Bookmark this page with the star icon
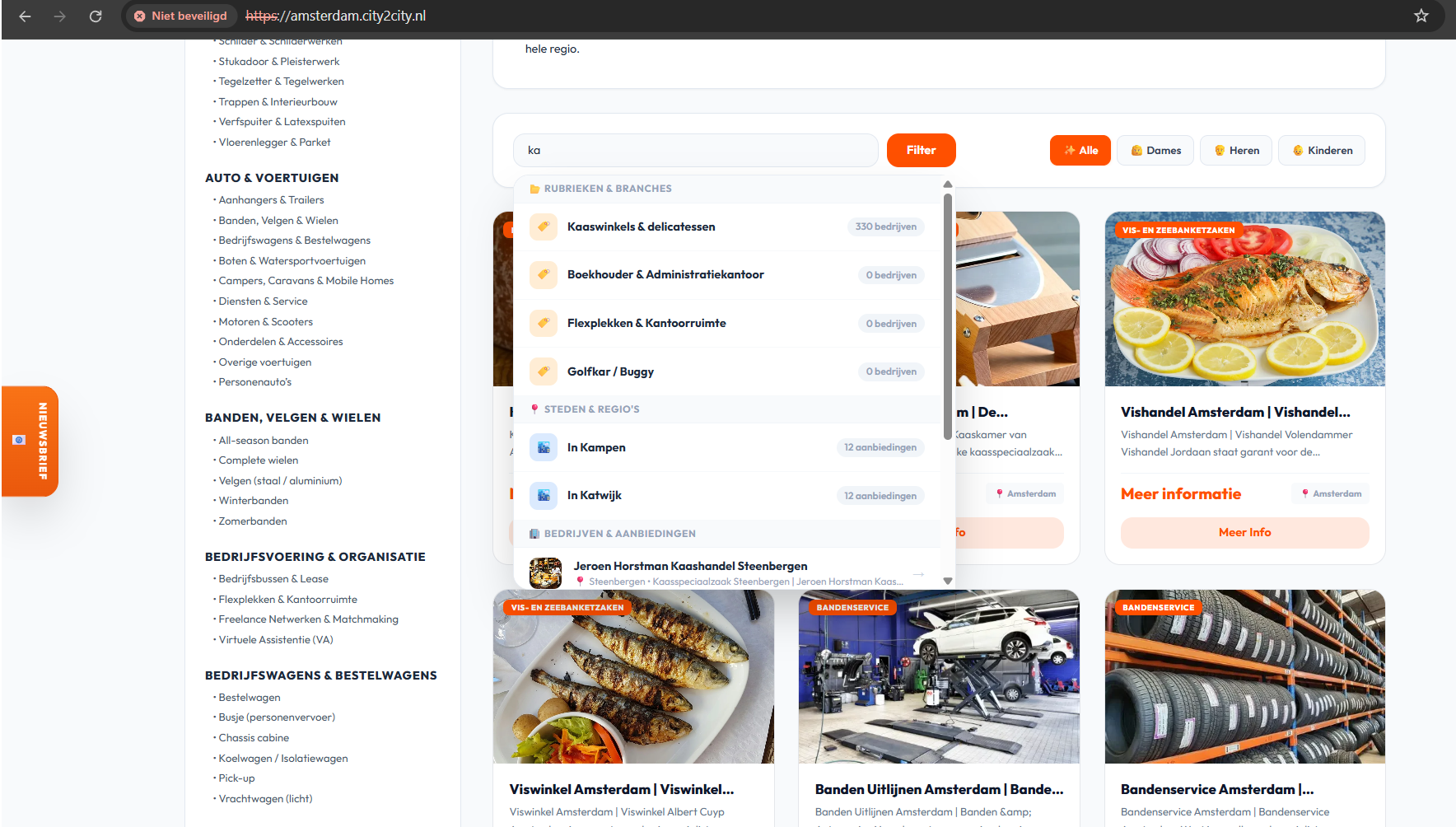Image resolution: width=1456 pixels, height=827 pixels. [x=1421, y=16]
